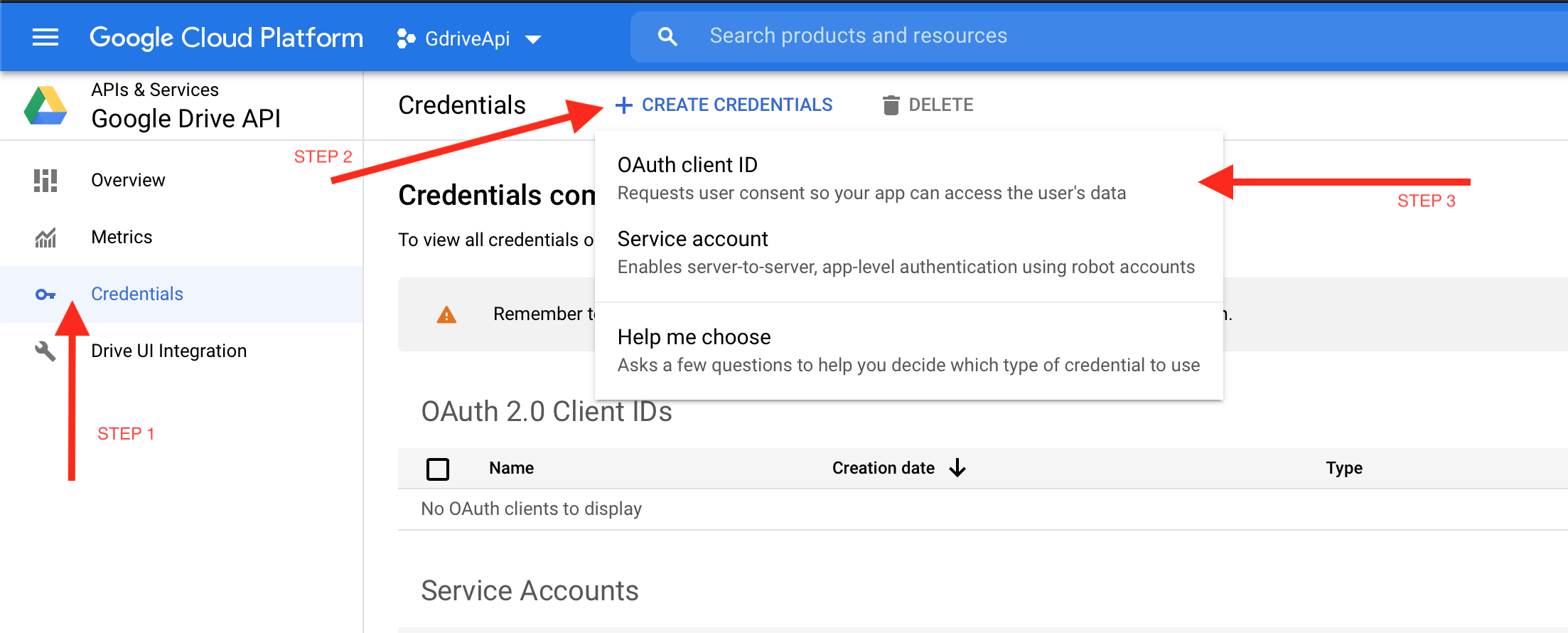Toggle the select-all checkbox in OAuth table
This screenshot has width=1568, height=633.
[438, 469]
